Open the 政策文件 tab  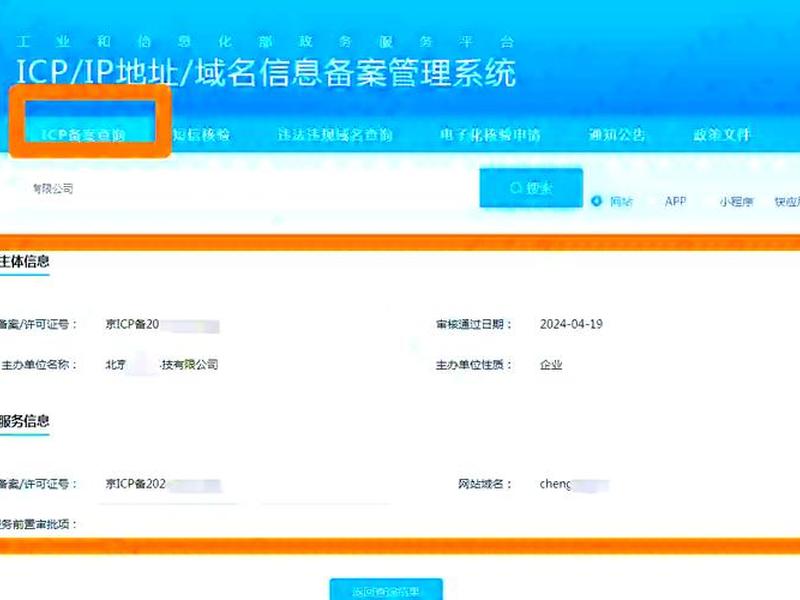point(721,135)
